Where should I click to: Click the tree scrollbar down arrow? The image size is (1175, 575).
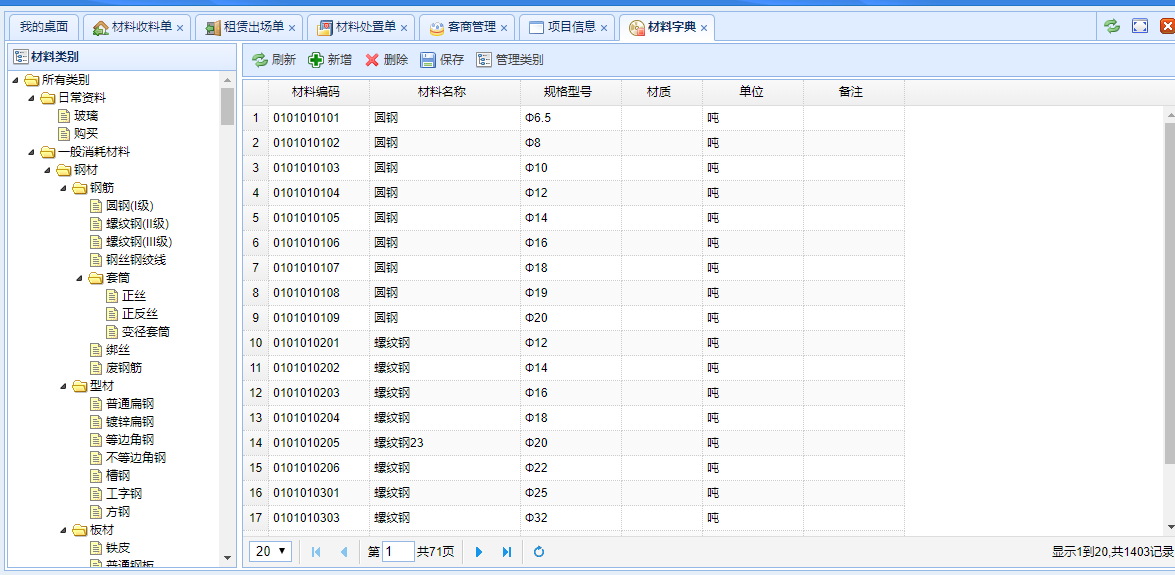pyautogui.click(x=228, y=558)
